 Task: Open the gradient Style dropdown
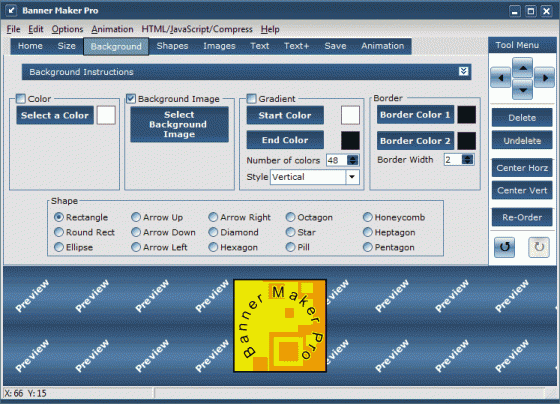[x=352, y=177]
